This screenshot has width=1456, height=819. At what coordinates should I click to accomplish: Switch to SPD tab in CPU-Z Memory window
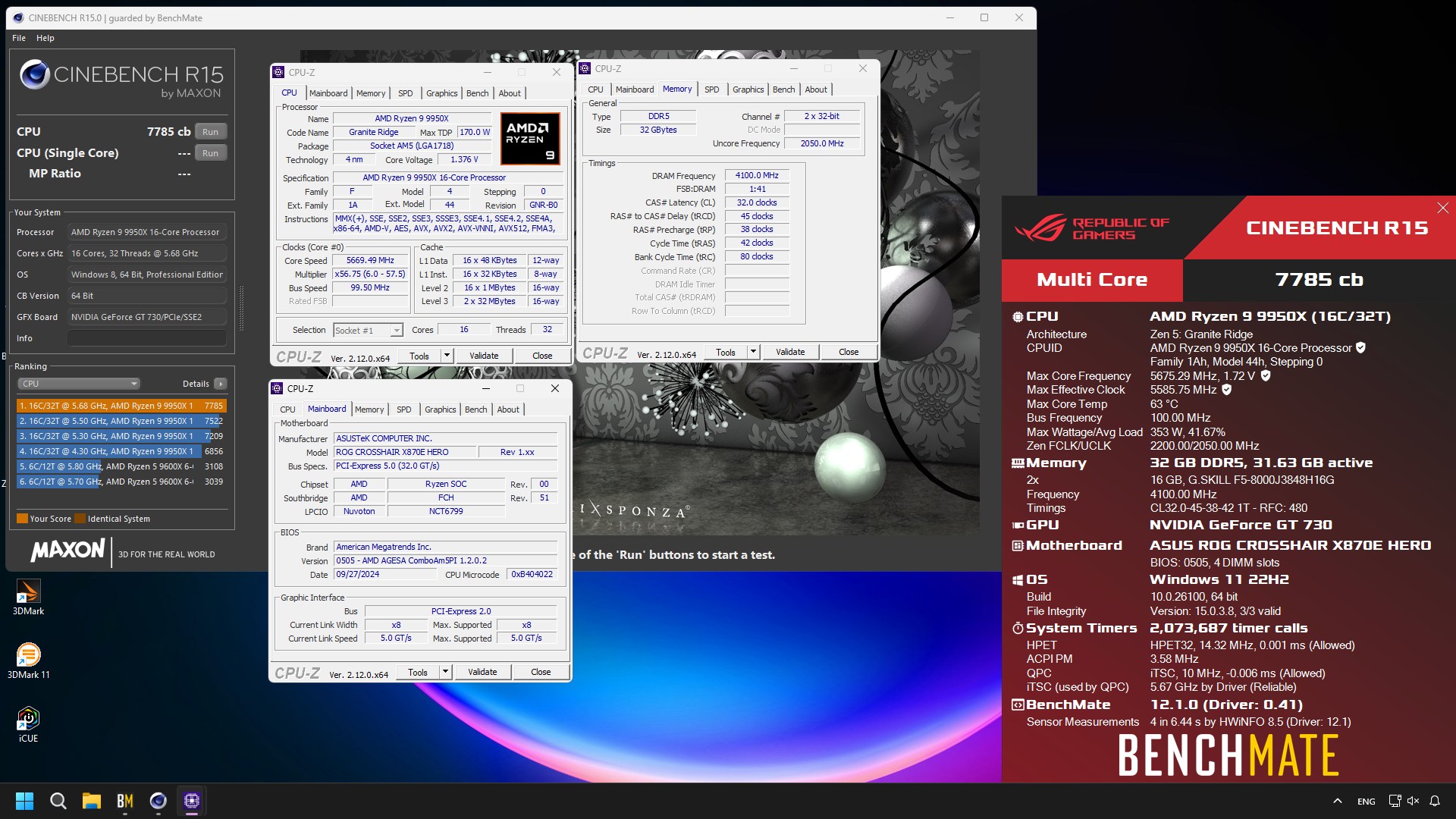(x=711, y=89)
